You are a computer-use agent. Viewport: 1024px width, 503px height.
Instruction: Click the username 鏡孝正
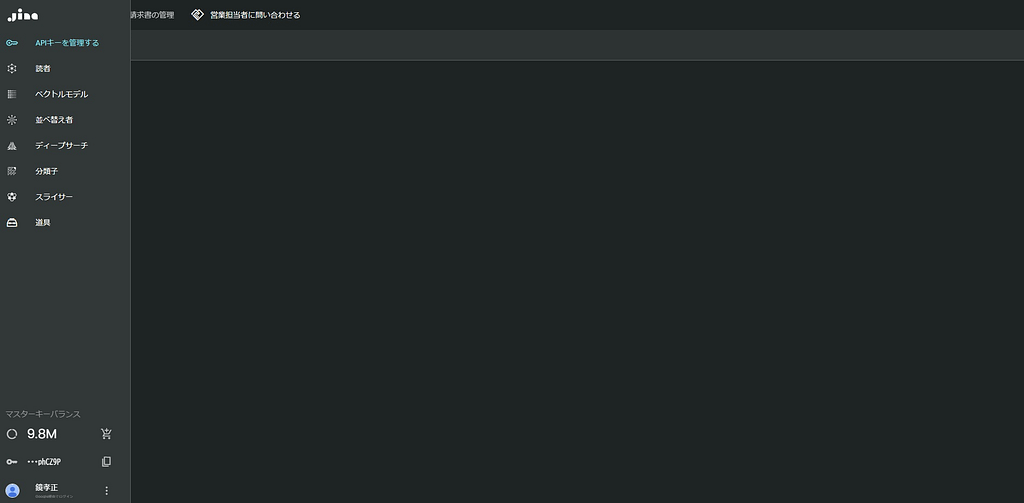(x=47, y=487)
